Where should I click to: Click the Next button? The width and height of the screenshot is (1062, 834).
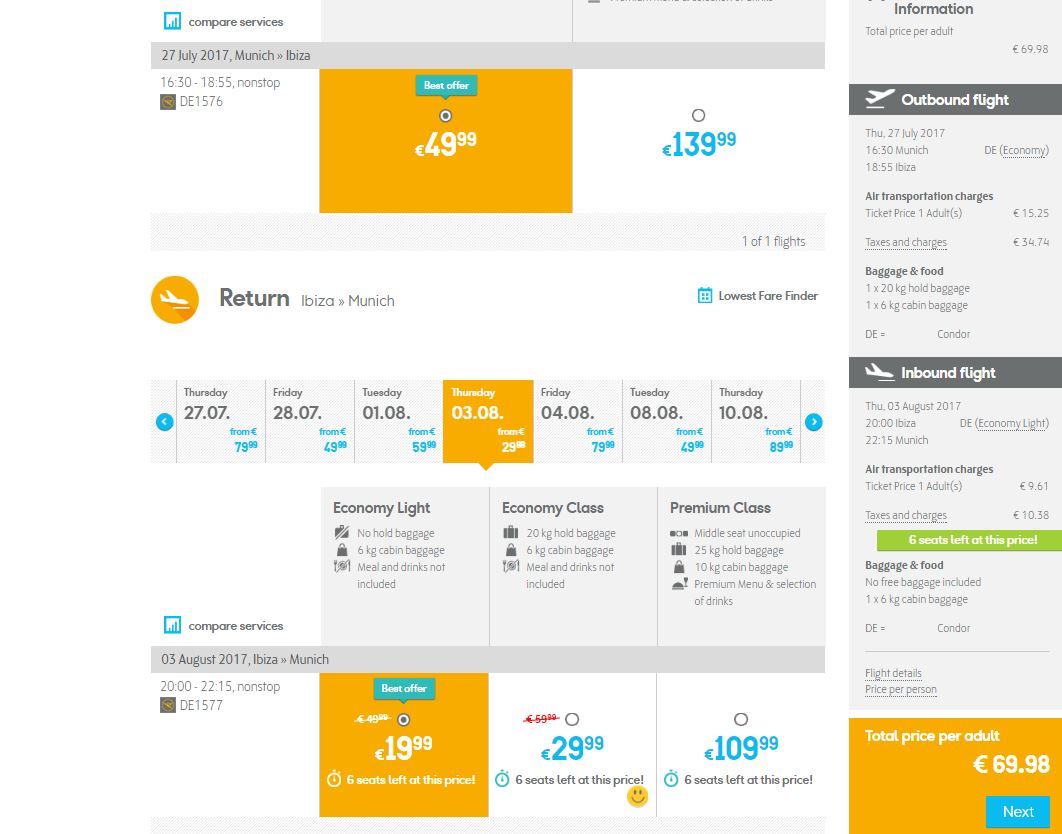click(1017, 812)
